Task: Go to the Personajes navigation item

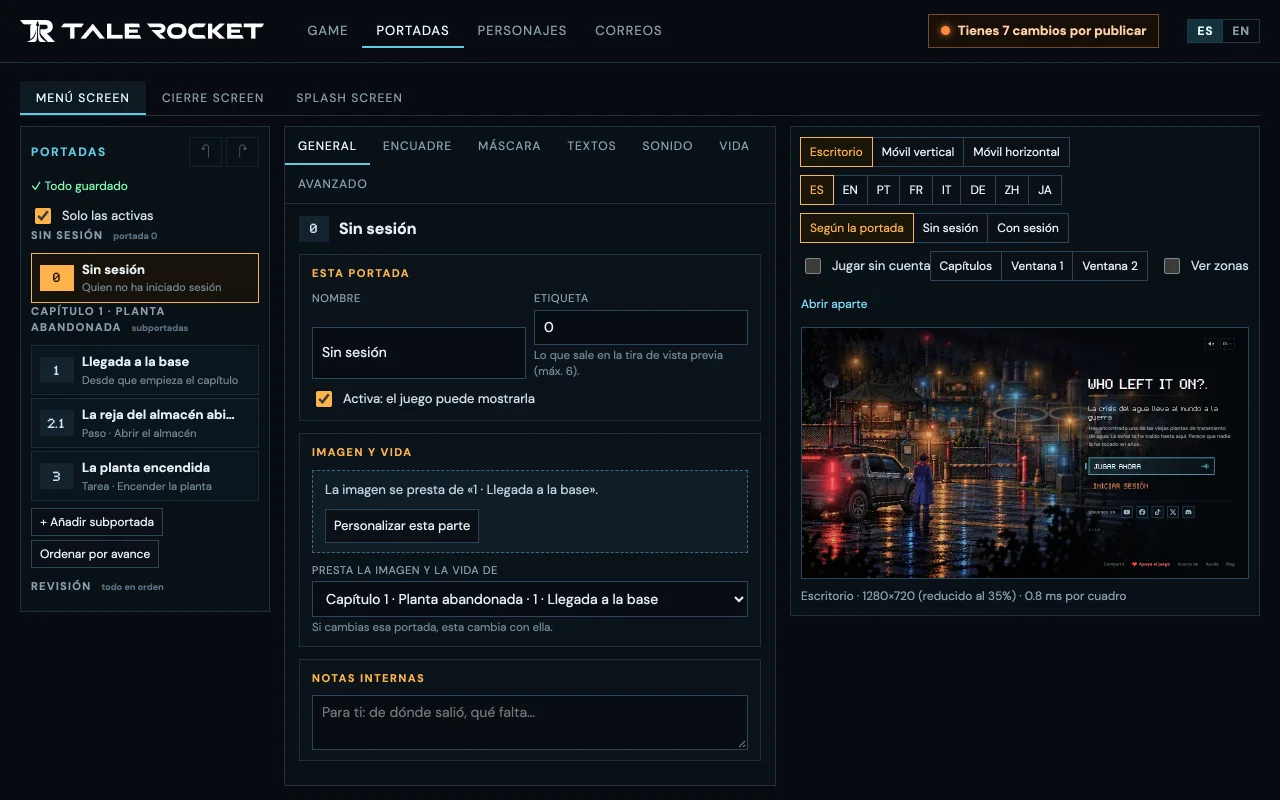Action: pos(522,31)
